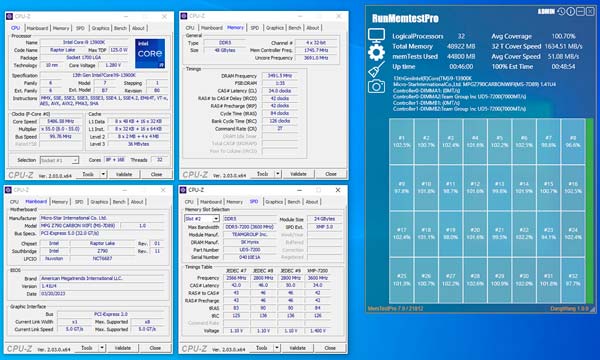The width and height of the screenshot is (600, 360).
Task: Open Tools dropdown arrow in SPD window
Action: (277, 348)
